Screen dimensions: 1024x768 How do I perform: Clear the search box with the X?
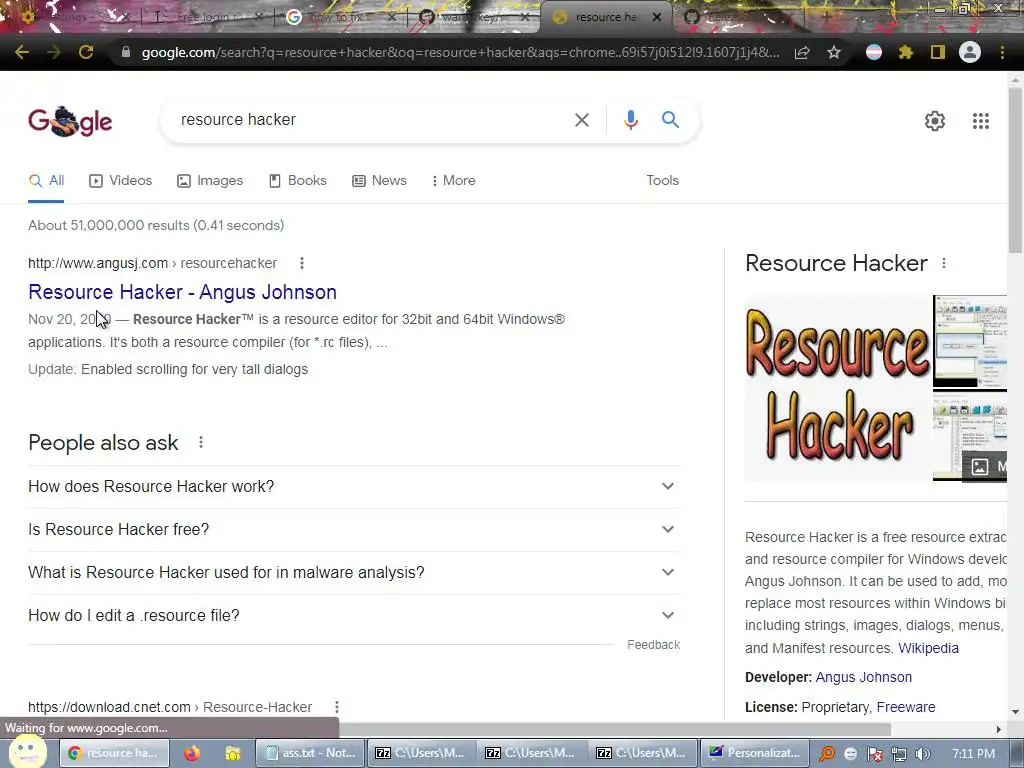point(581,120)
